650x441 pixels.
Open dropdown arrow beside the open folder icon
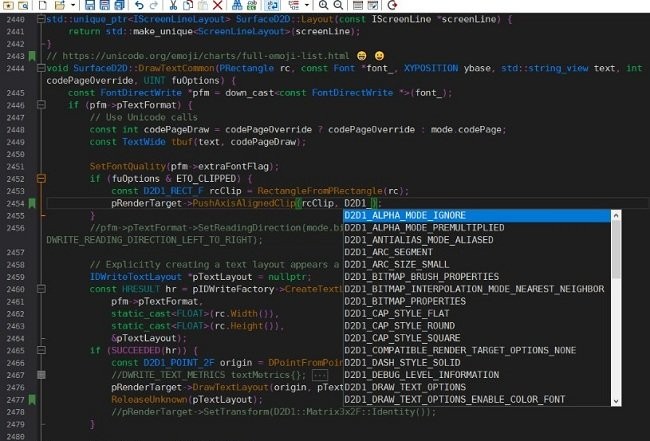click(73, 5)
